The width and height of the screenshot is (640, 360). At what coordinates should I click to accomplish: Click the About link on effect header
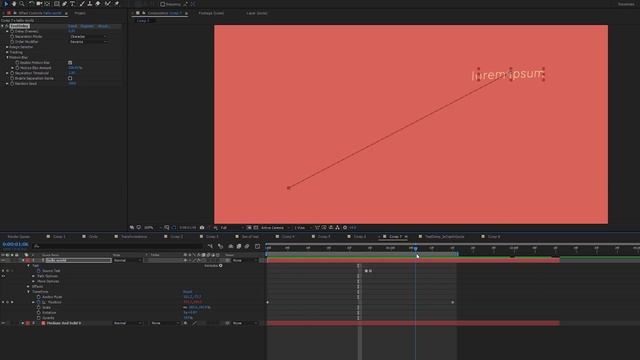pyautogui.click(x=103, y=26)
